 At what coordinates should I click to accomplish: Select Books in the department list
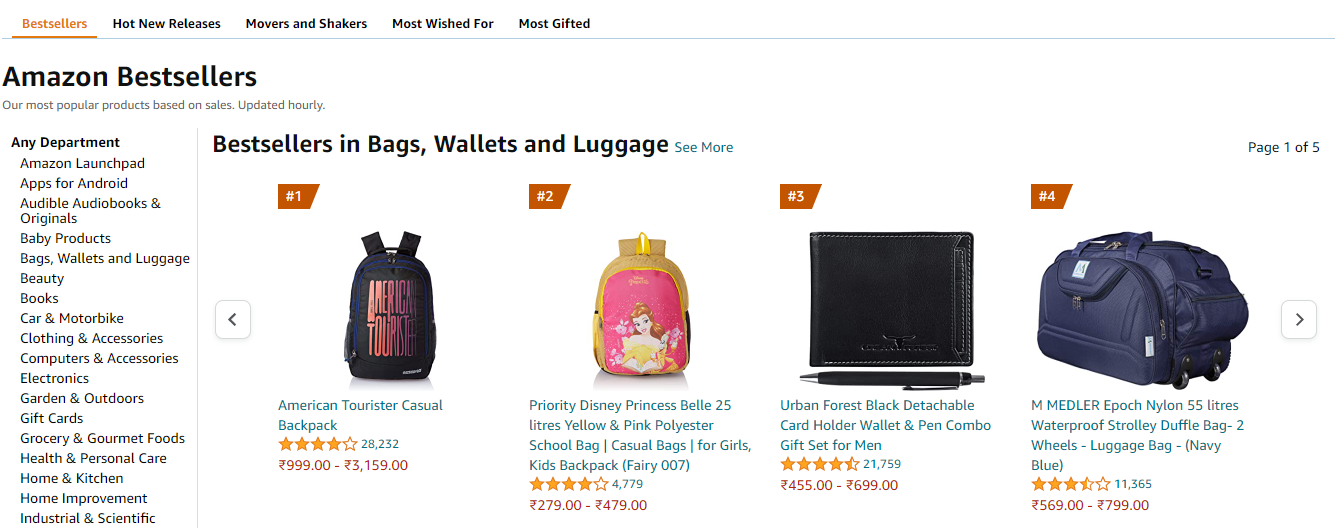pos(39,298)
